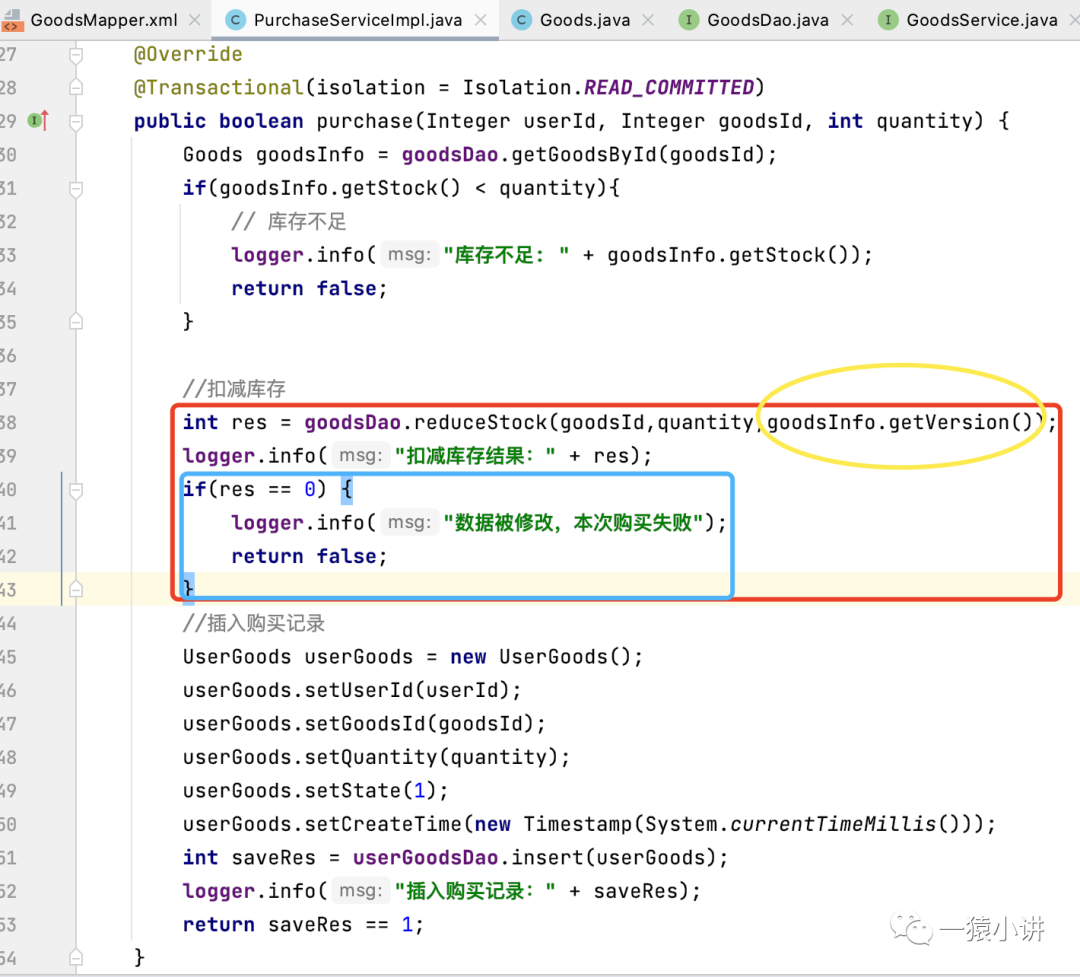Viewport: 1080px width, 977px height.
Task: Click the 扣减库存 comment line
Action: pos(234,389)
